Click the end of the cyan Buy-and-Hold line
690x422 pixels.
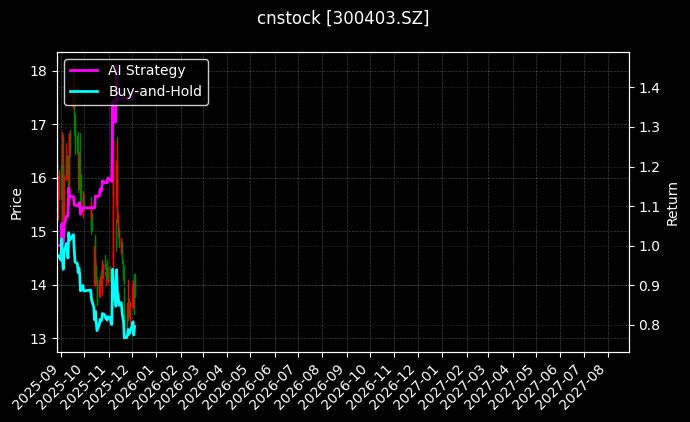click(135, 323)
